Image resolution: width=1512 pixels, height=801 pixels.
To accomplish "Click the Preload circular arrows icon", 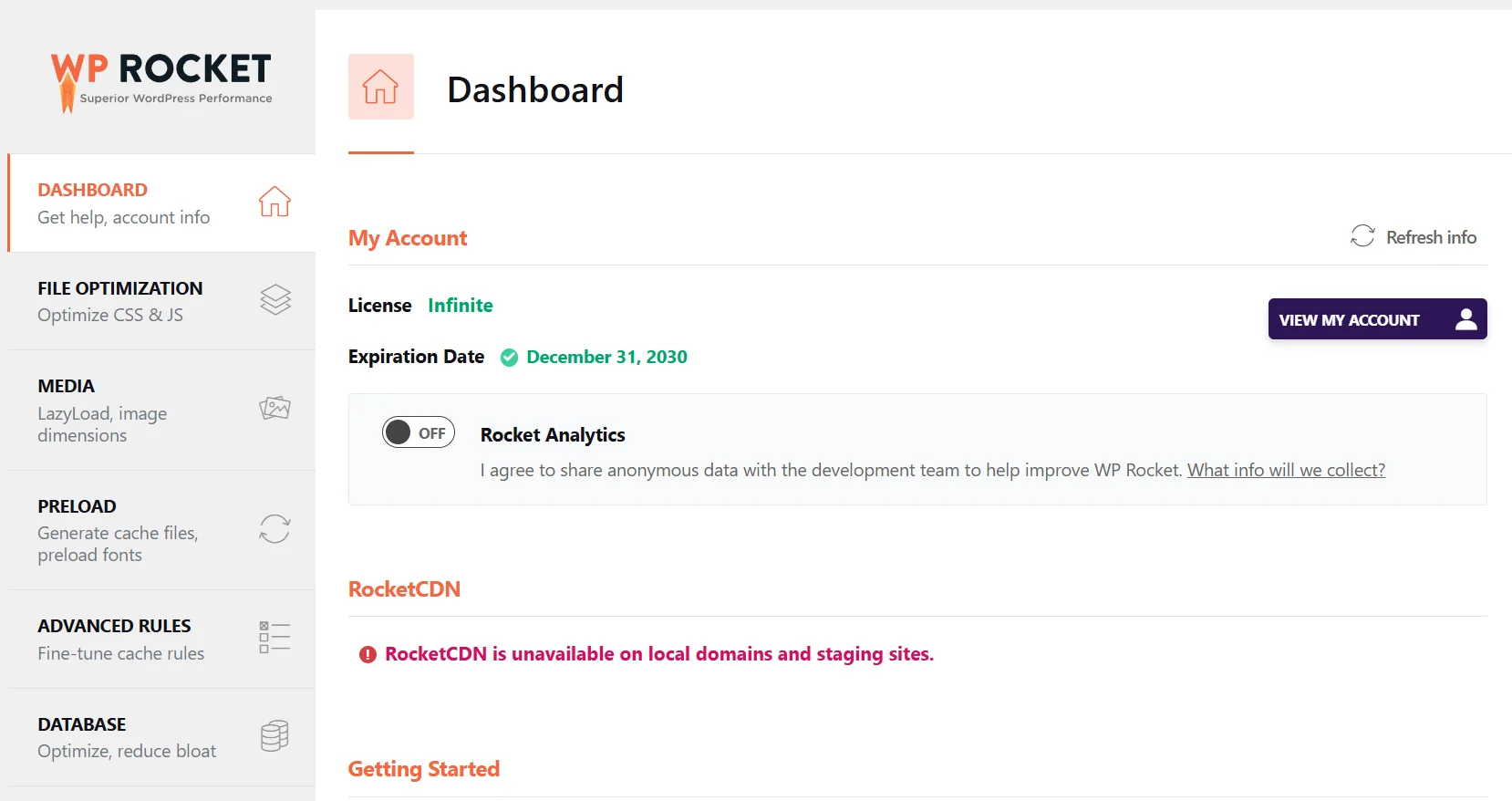I will 274,529.
